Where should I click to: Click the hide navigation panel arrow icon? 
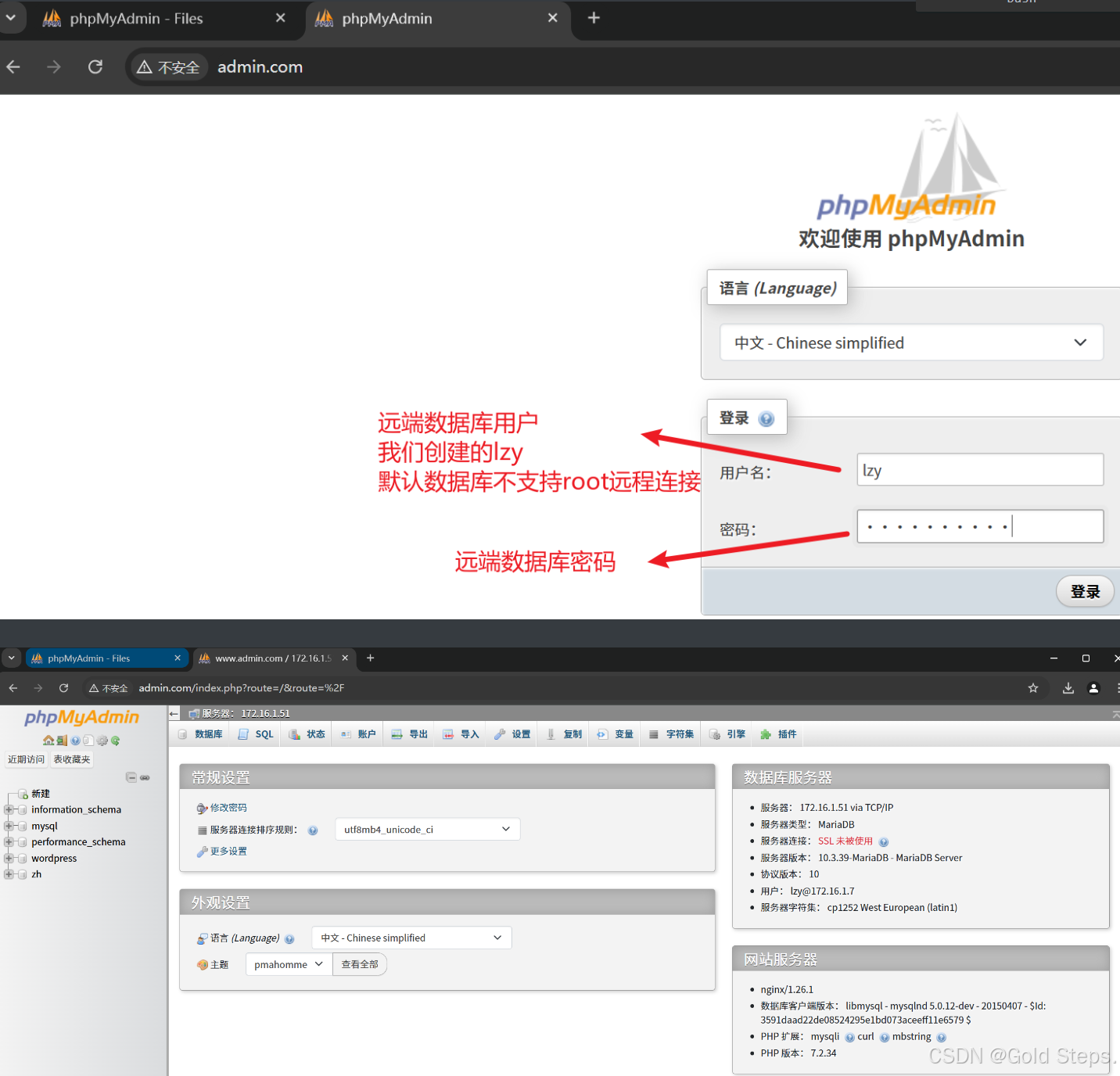click(174, 714)
